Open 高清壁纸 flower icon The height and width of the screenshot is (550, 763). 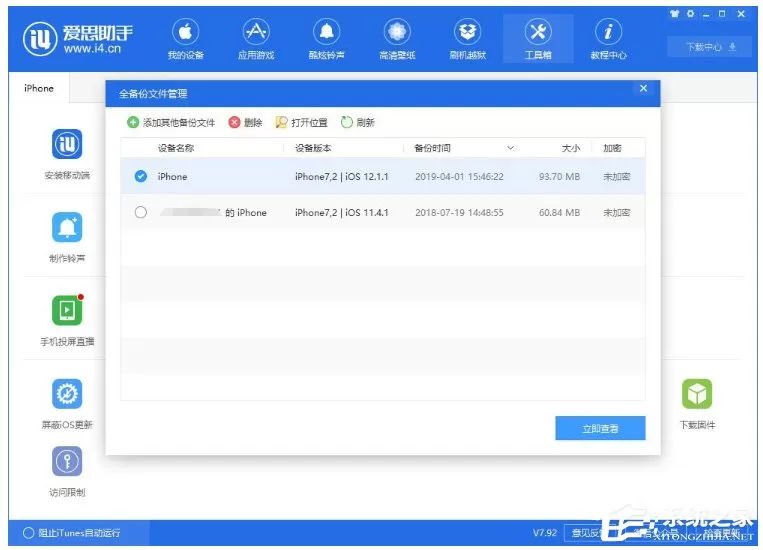pos(397,33)
